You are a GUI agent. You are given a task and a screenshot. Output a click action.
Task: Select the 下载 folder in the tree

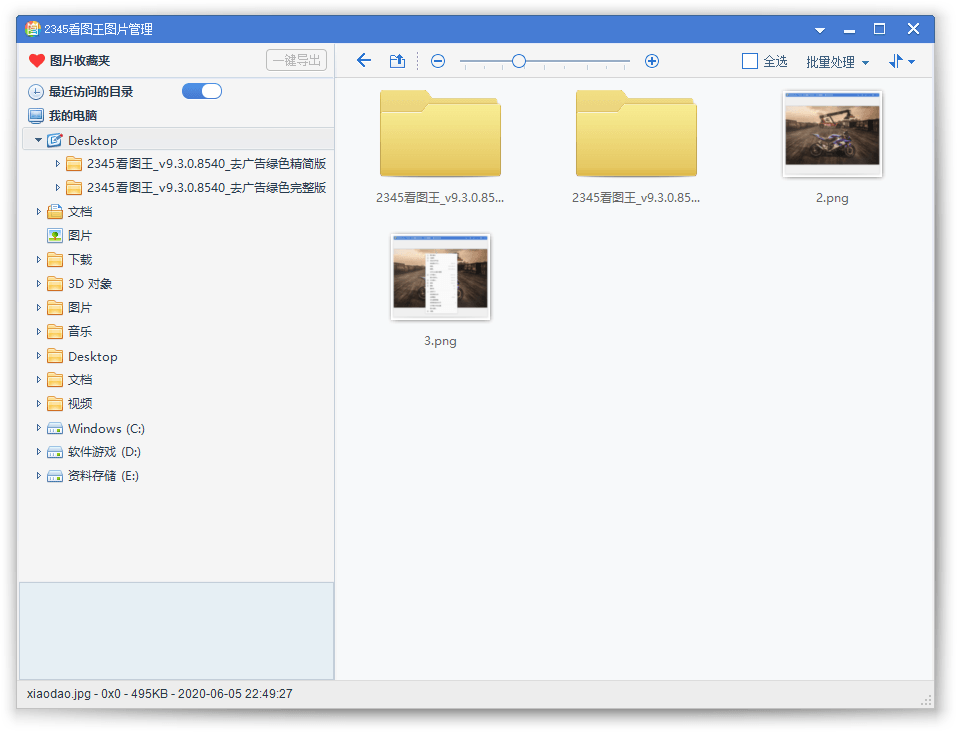[x=80, y=259]
